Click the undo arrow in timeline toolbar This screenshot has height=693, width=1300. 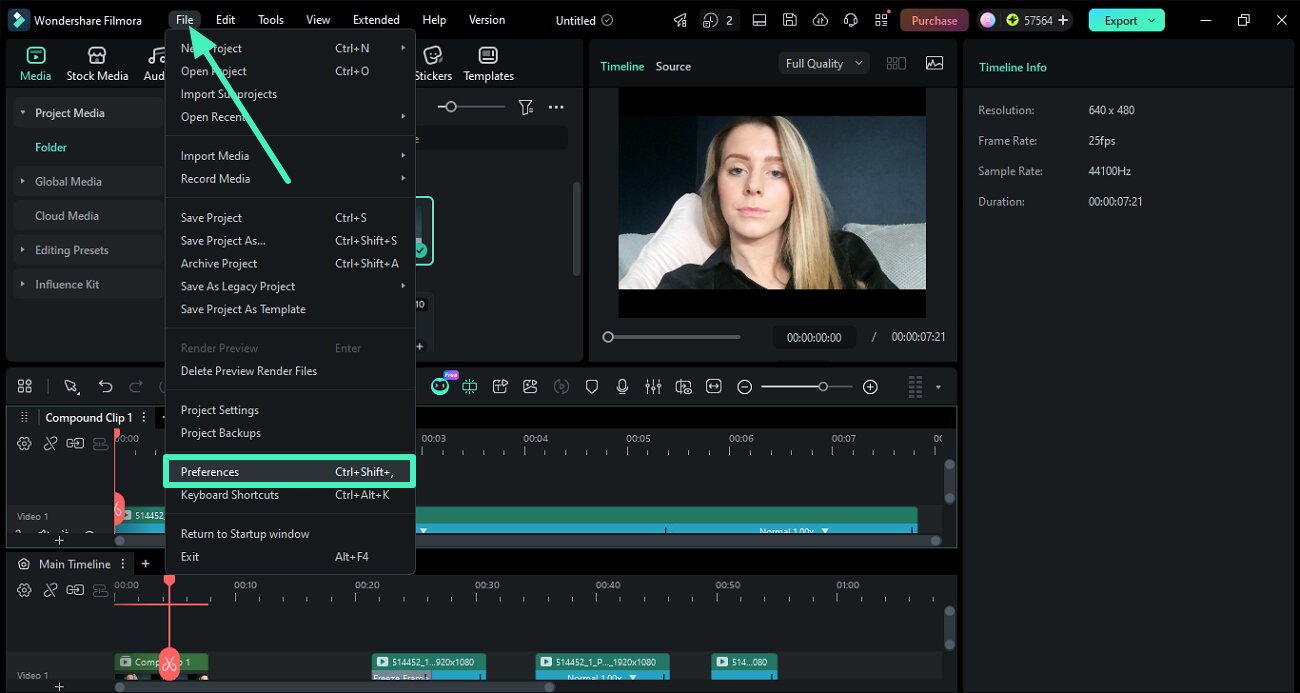pos(105,386)
